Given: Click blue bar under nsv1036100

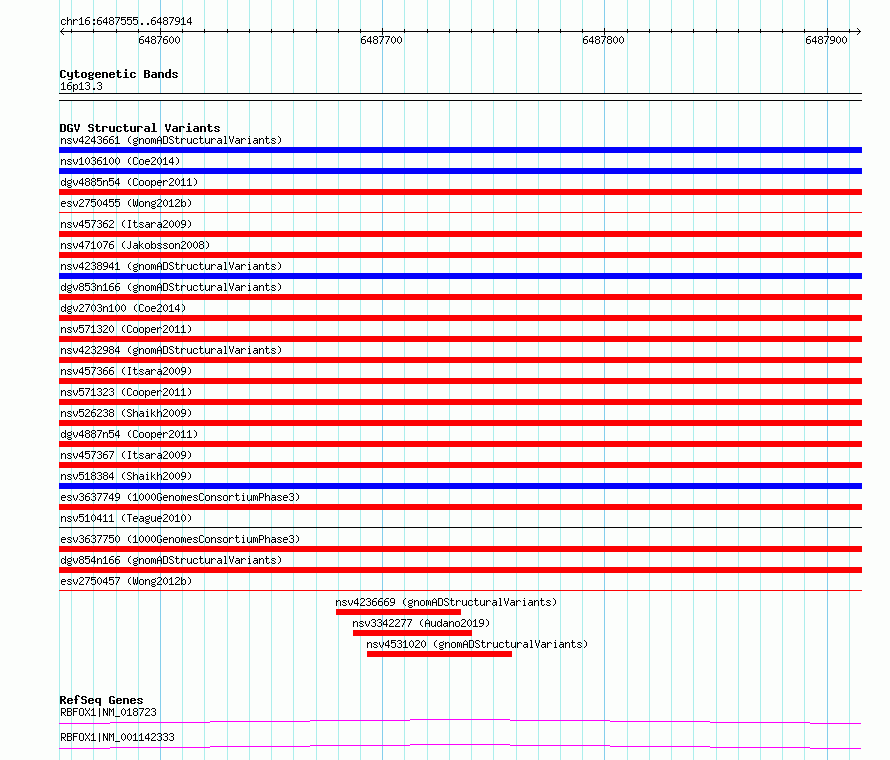Looking at the screenshot, I should click(460, 171).
